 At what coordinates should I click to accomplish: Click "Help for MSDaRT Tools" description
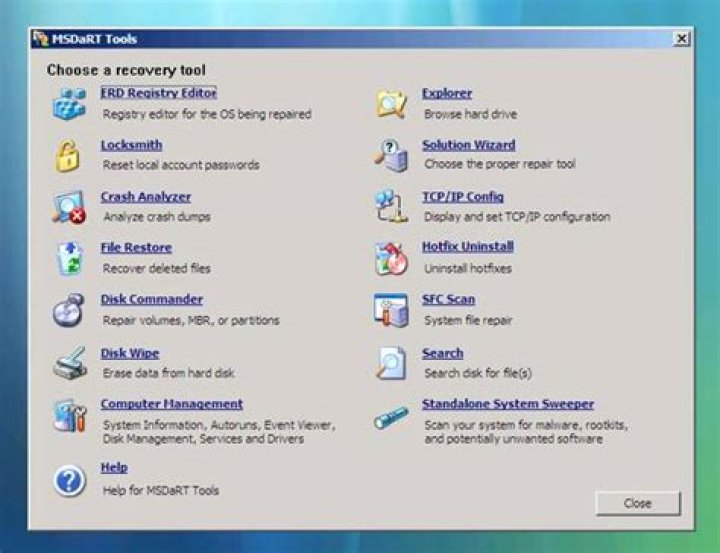coord(160,490)
